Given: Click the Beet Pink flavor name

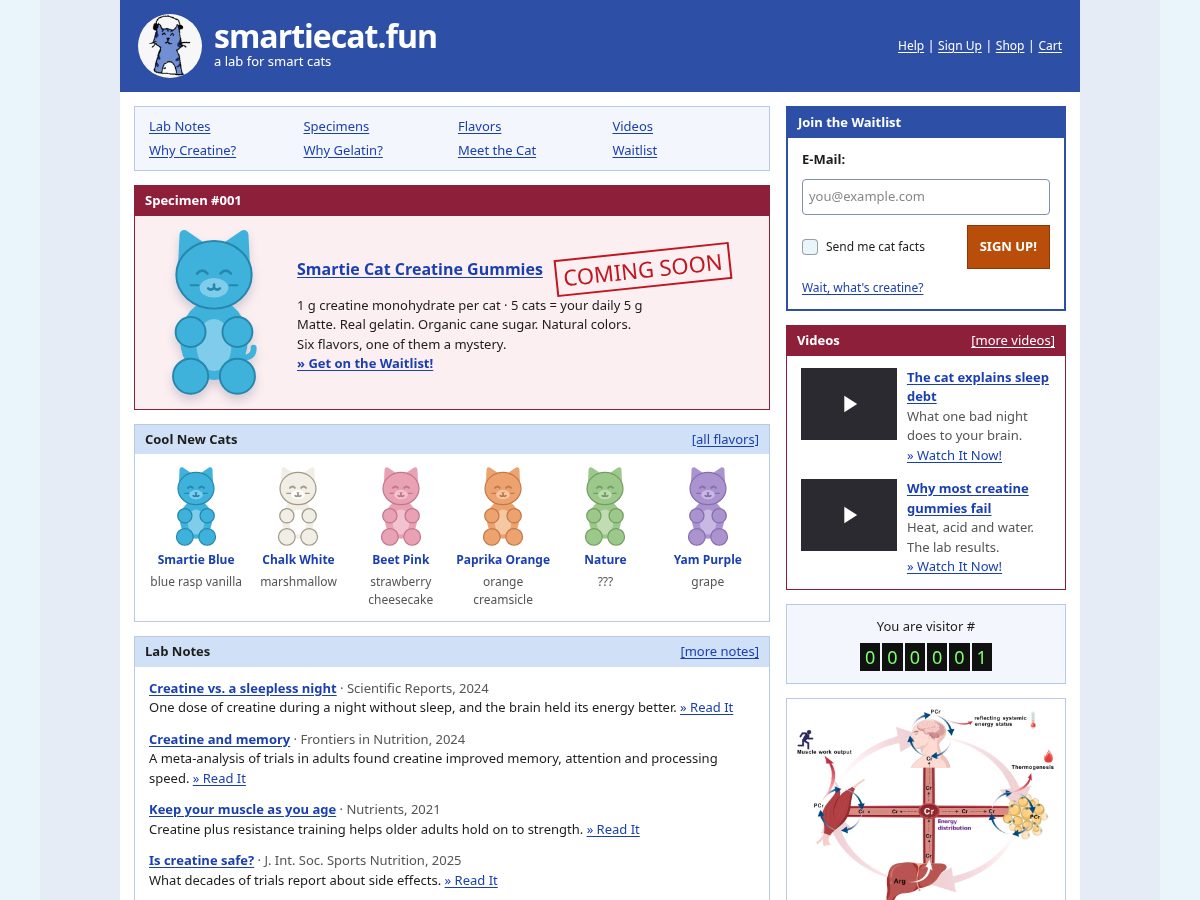Looking at the screenshot, I should point(401,560).
